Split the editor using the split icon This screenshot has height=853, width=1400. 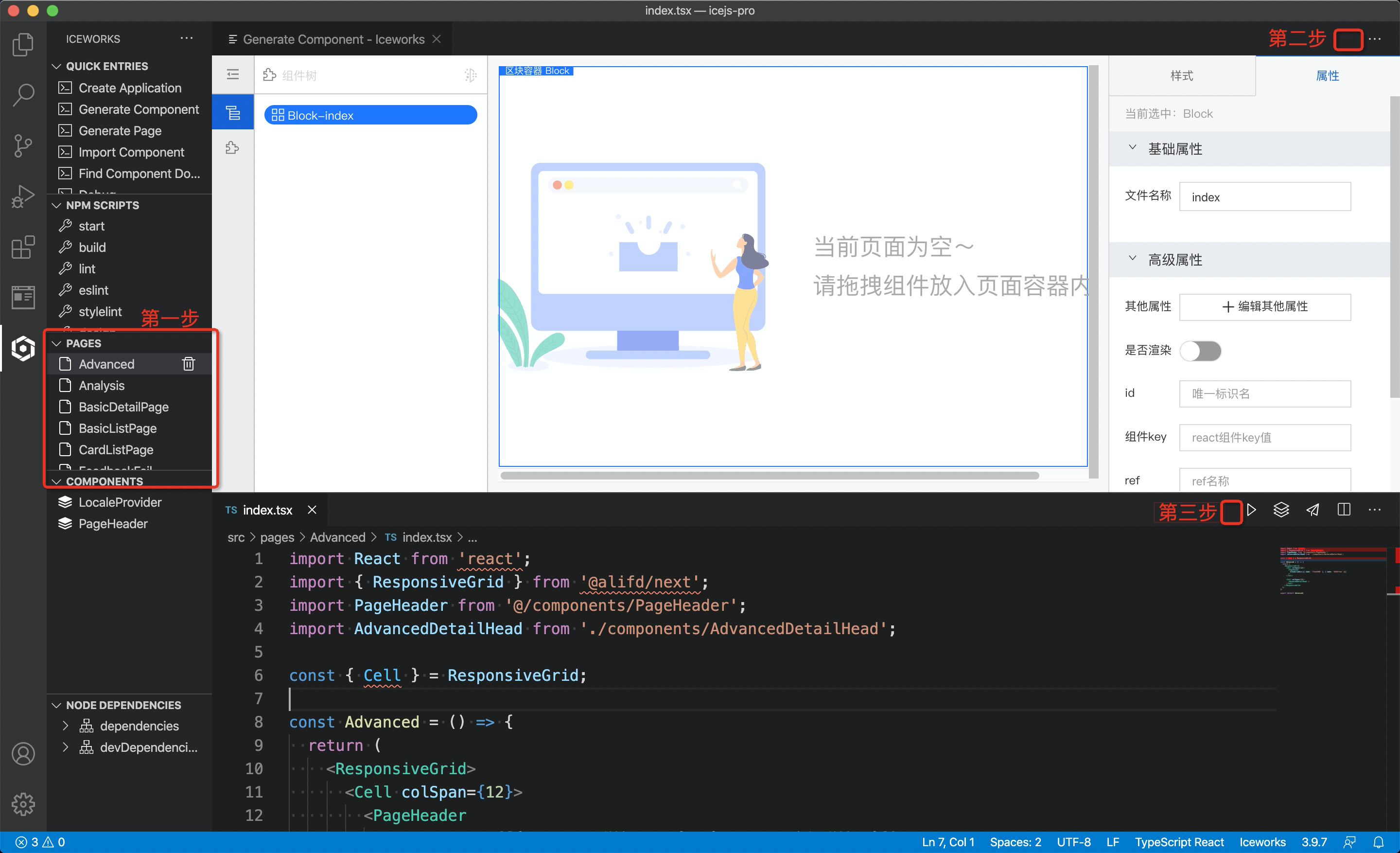pyautogui.click(x=1343, y=510)
